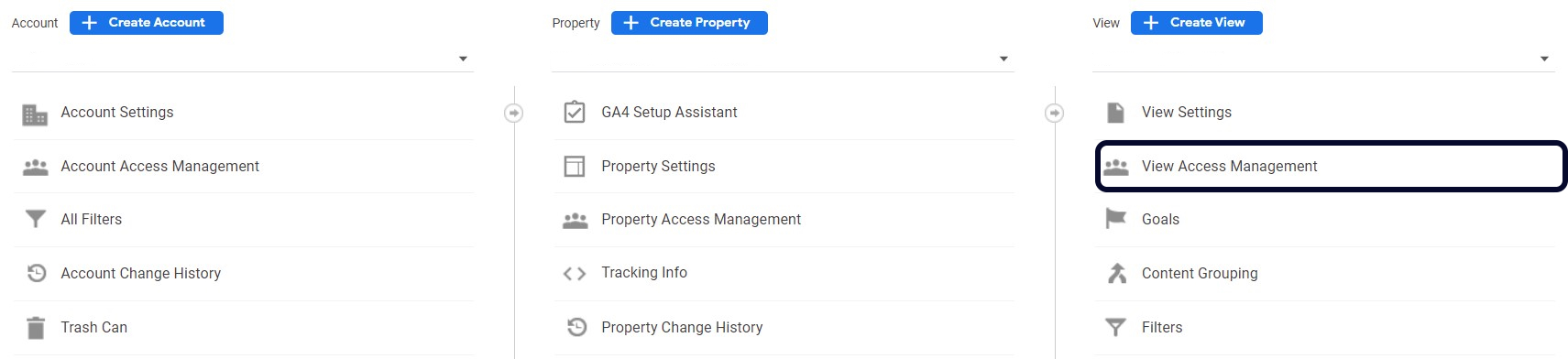Click the Create Account button

[147, 23]
